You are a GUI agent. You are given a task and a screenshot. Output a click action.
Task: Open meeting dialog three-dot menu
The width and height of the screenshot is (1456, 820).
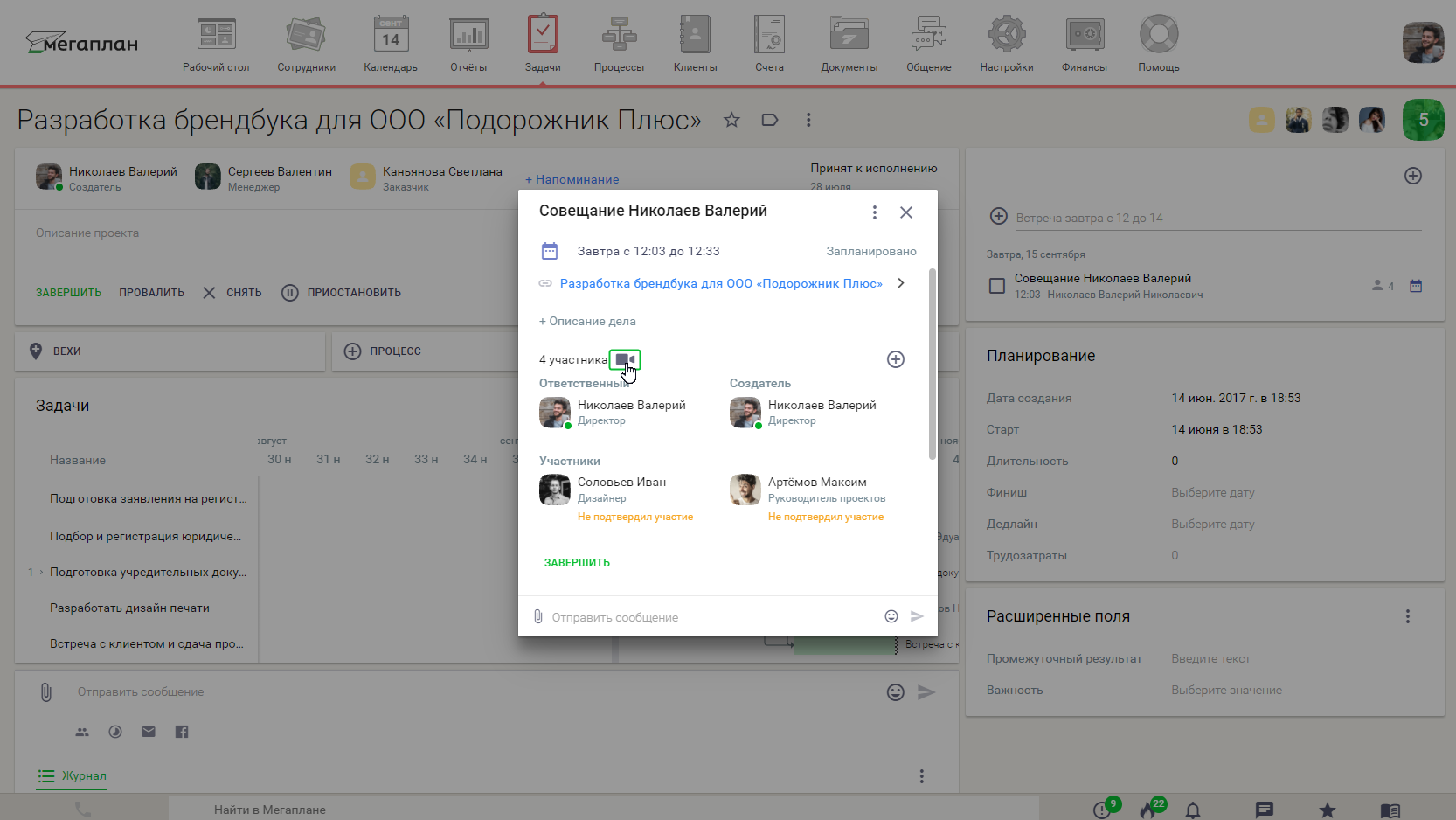pyautogui.click(x=874, y=212)
